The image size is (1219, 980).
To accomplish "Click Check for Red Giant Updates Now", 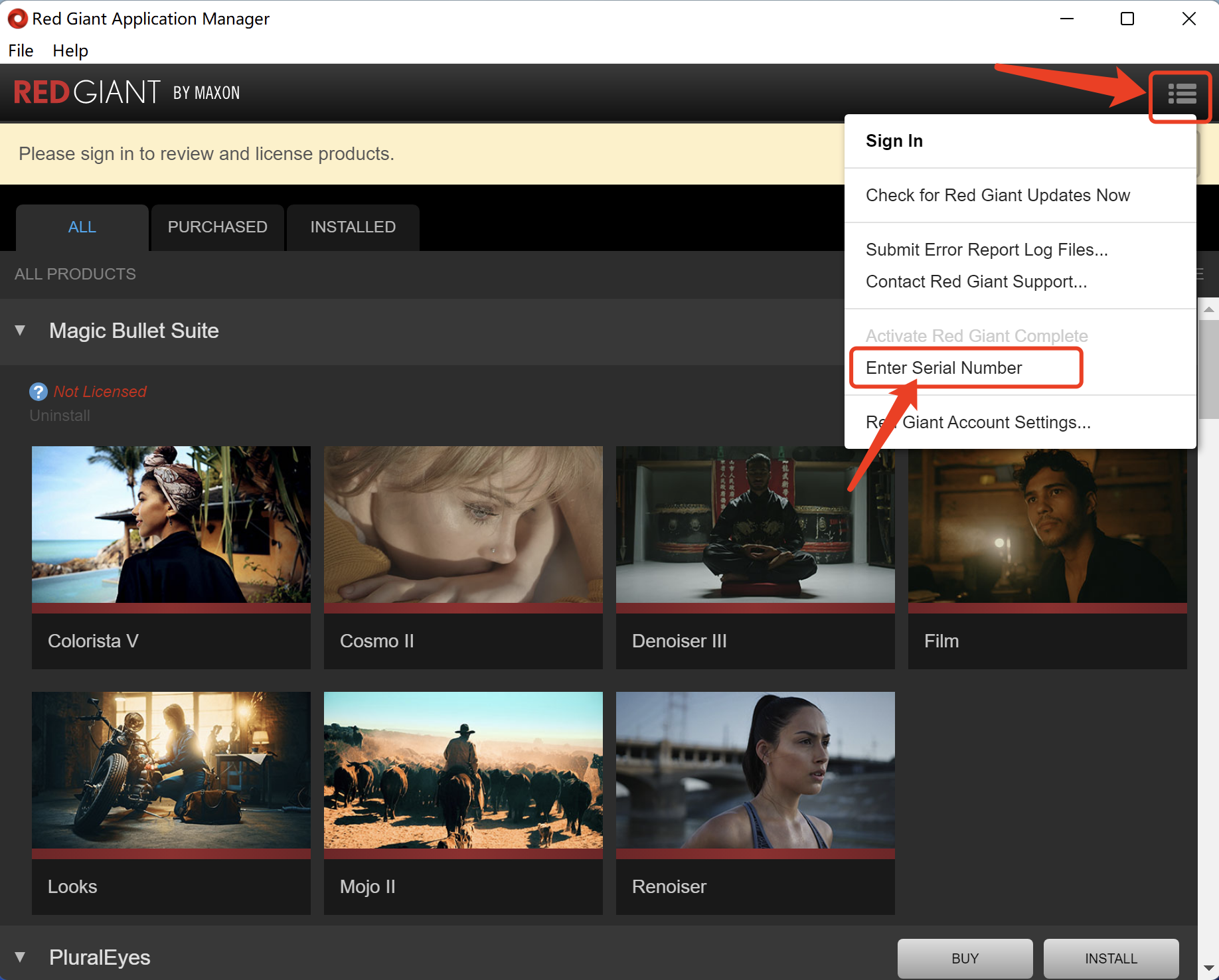I will point(997,195).
